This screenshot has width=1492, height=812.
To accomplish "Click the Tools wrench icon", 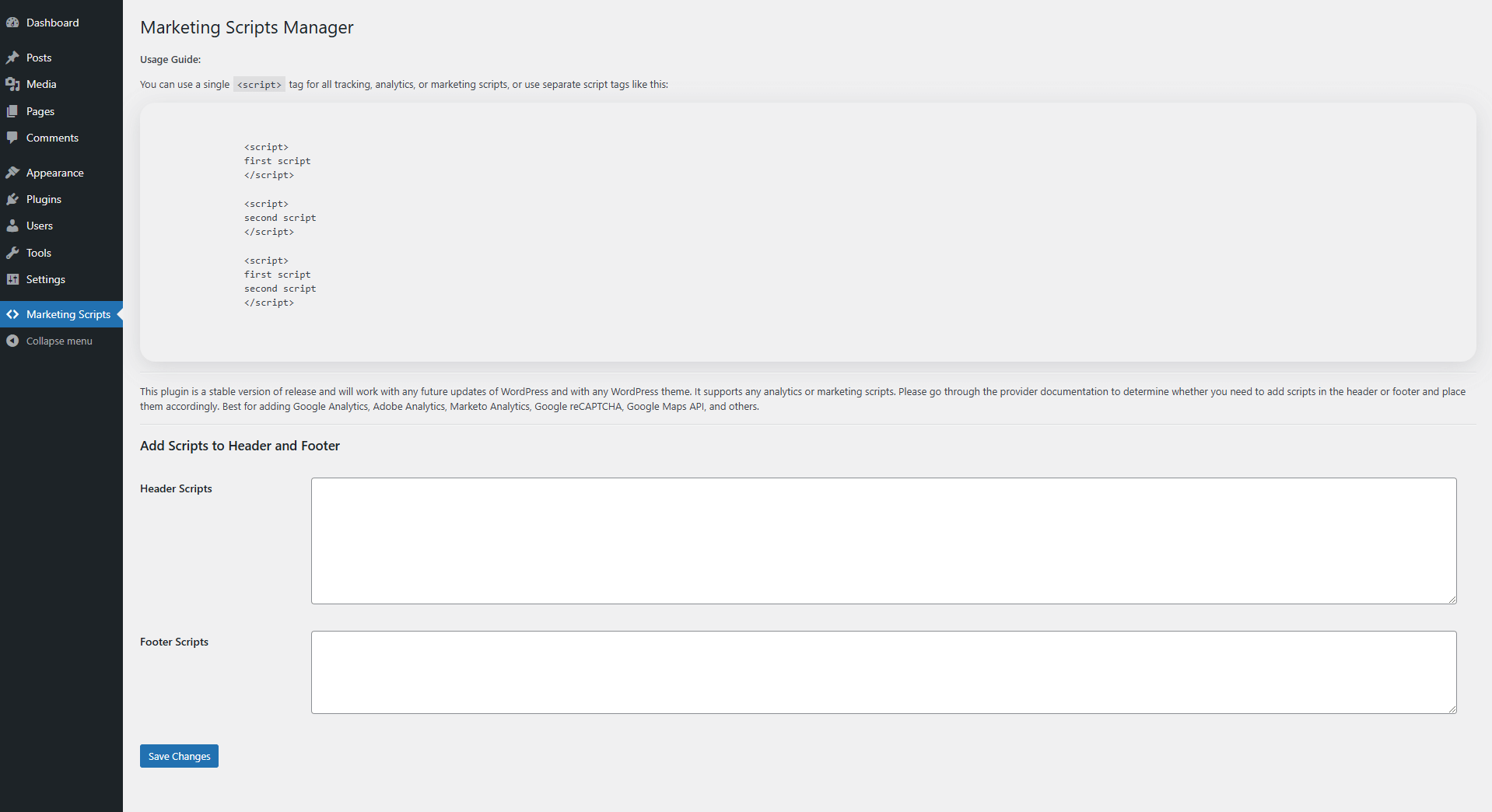I will pos(12,253).
